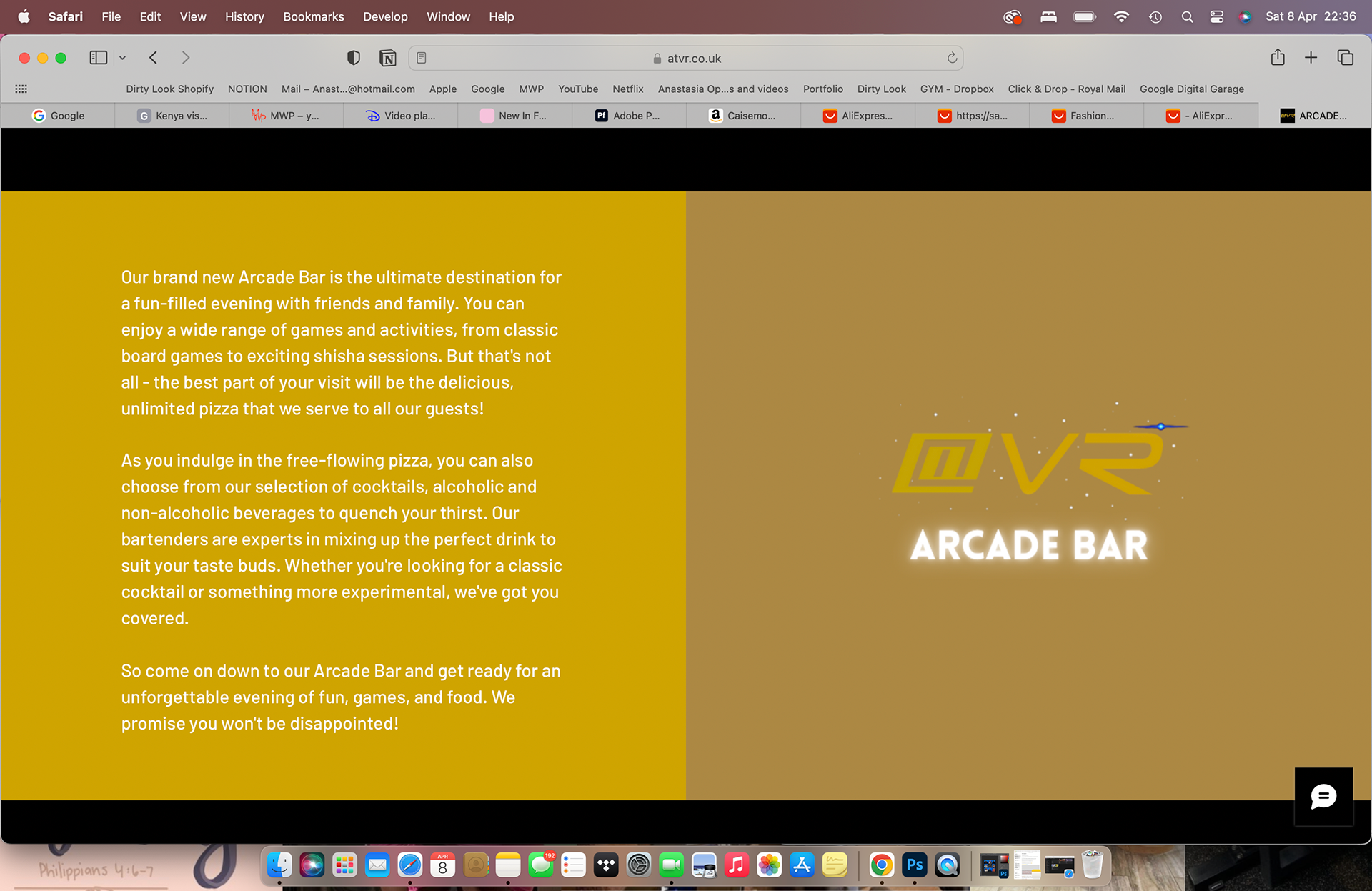The height and width of the screenshot is (891, 1372).
Task: Open the Develop menu
Action: pyautogui.click(x=385, y=16)
